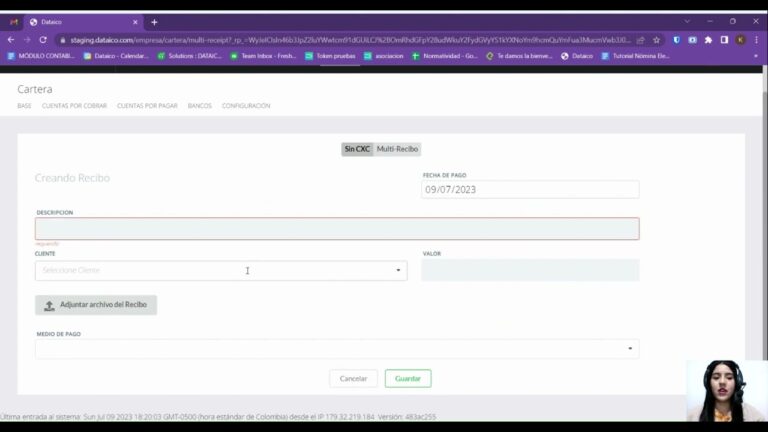Click the Fecha de Pago date field
Viewport: 768px width, 432px height.
coord(530,190)
